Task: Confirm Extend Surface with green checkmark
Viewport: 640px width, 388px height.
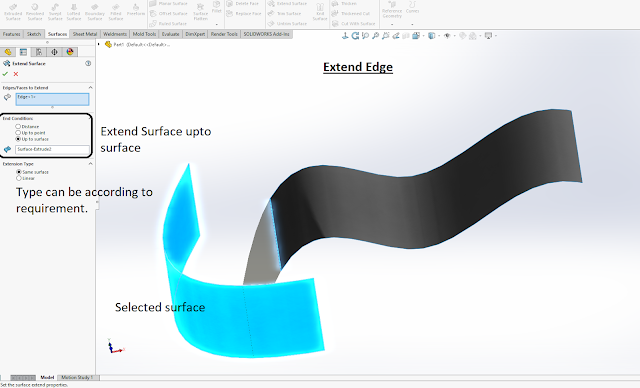Action: coord(5,74)
